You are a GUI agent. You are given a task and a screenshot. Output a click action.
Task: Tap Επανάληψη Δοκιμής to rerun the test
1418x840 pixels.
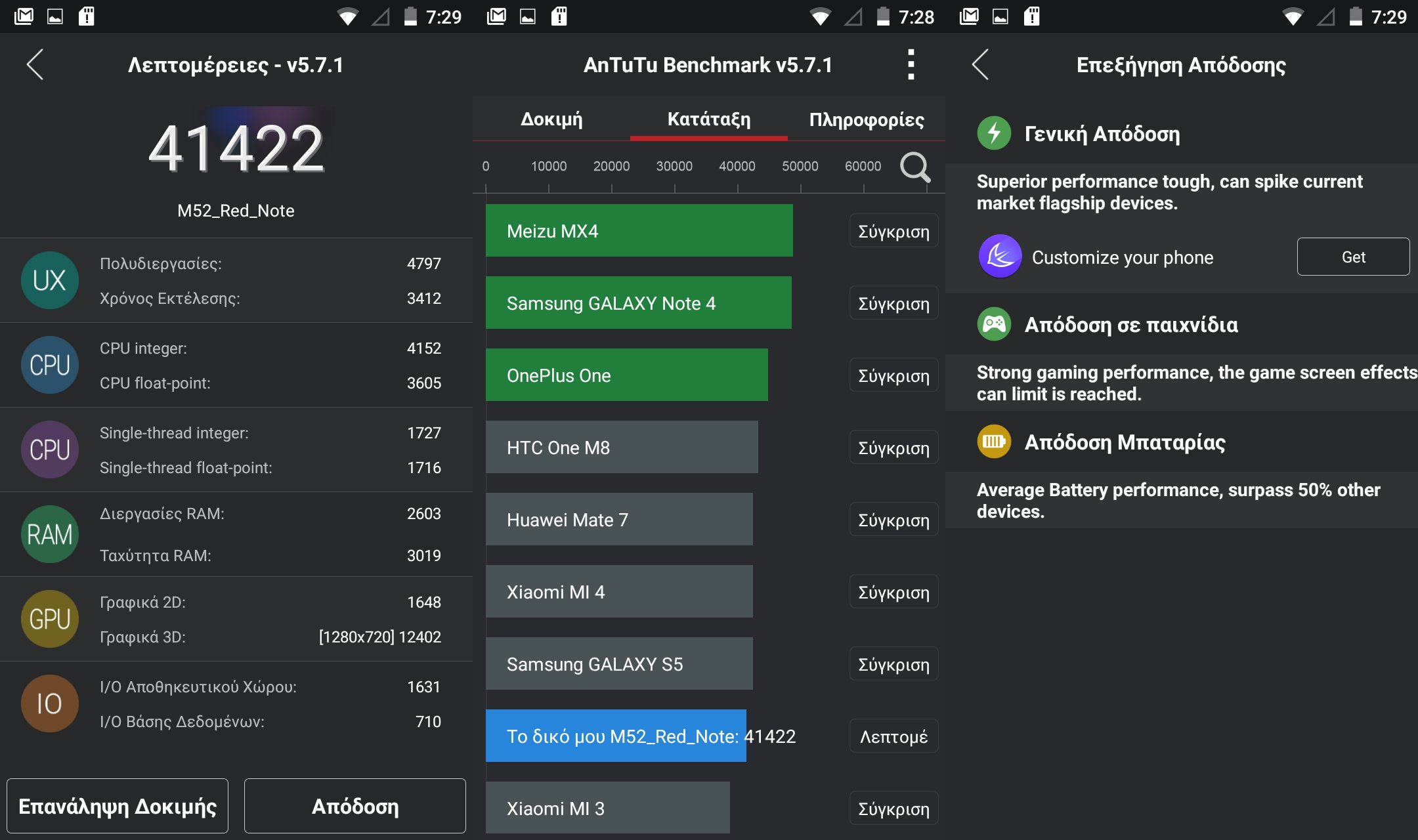(118, 806)
